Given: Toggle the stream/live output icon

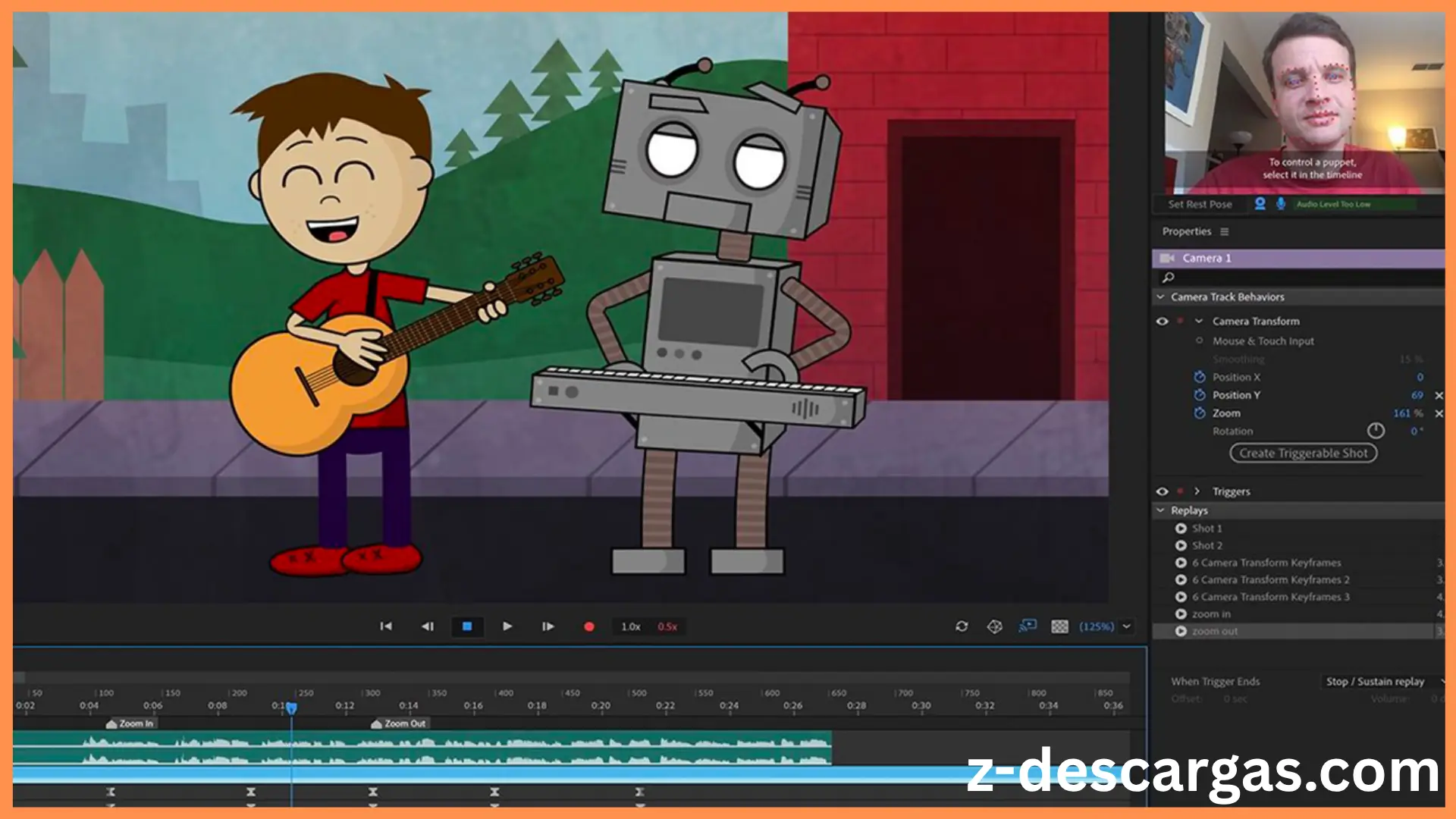Looking at the screenshot, I should (1028, 626).
